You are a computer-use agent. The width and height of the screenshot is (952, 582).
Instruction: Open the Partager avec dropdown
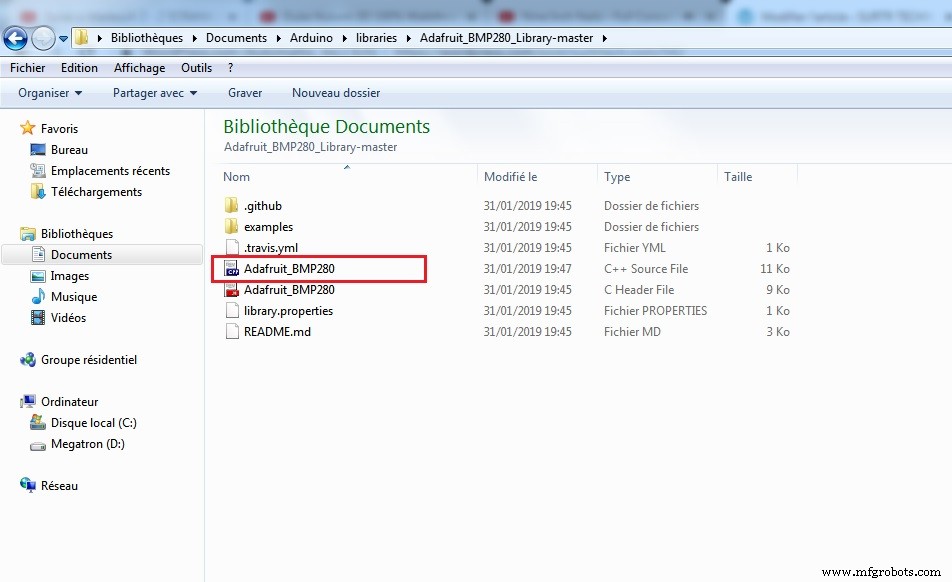click(x=155, y=93)
